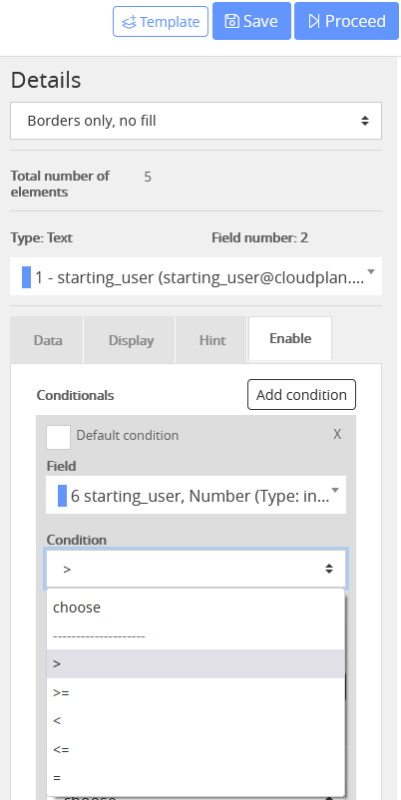Open the Hint tab

pyautogui.click(x=212, y=340)
